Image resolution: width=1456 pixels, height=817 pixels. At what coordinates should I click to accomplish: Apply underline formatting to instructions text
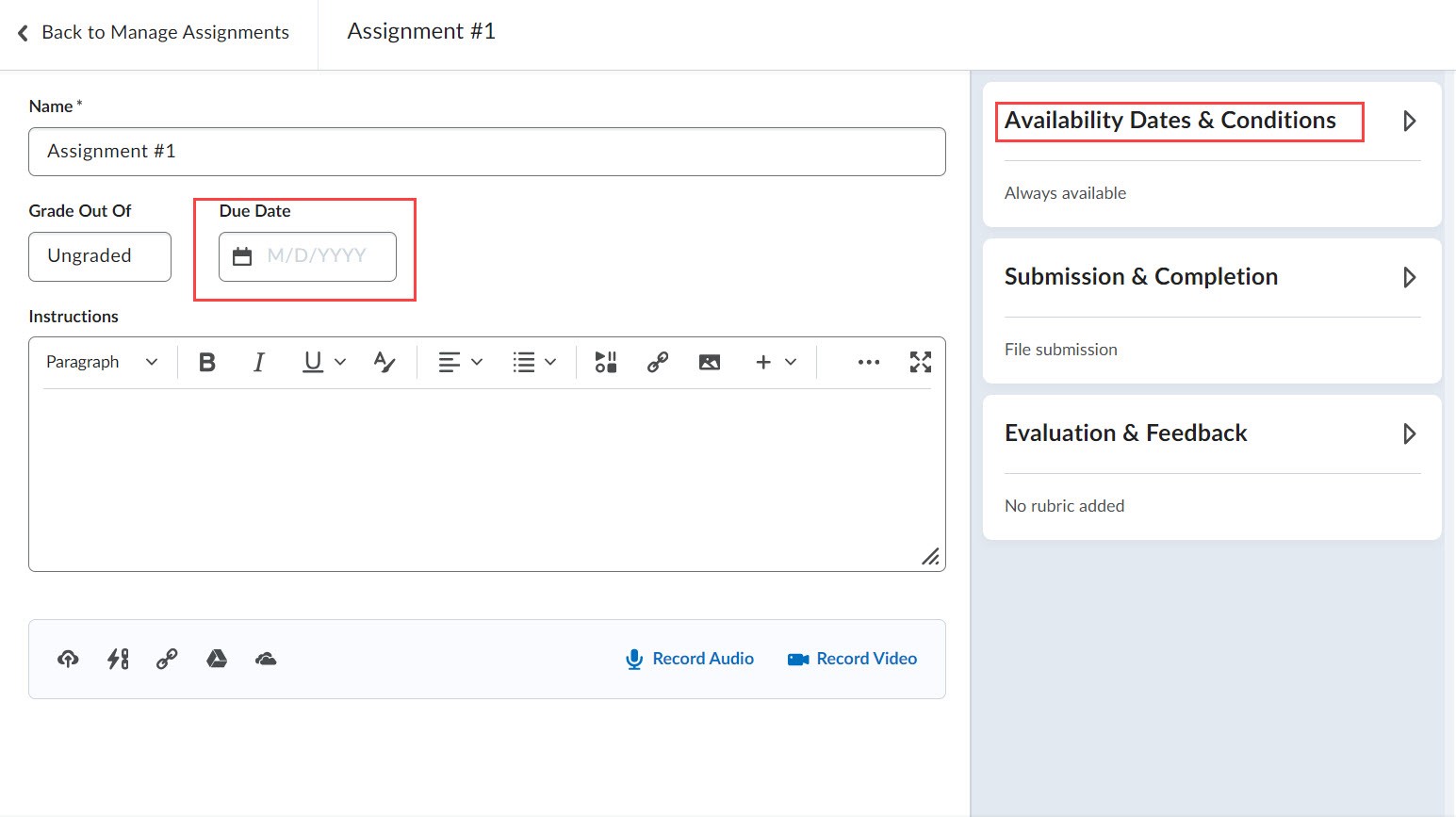(312, 362)
